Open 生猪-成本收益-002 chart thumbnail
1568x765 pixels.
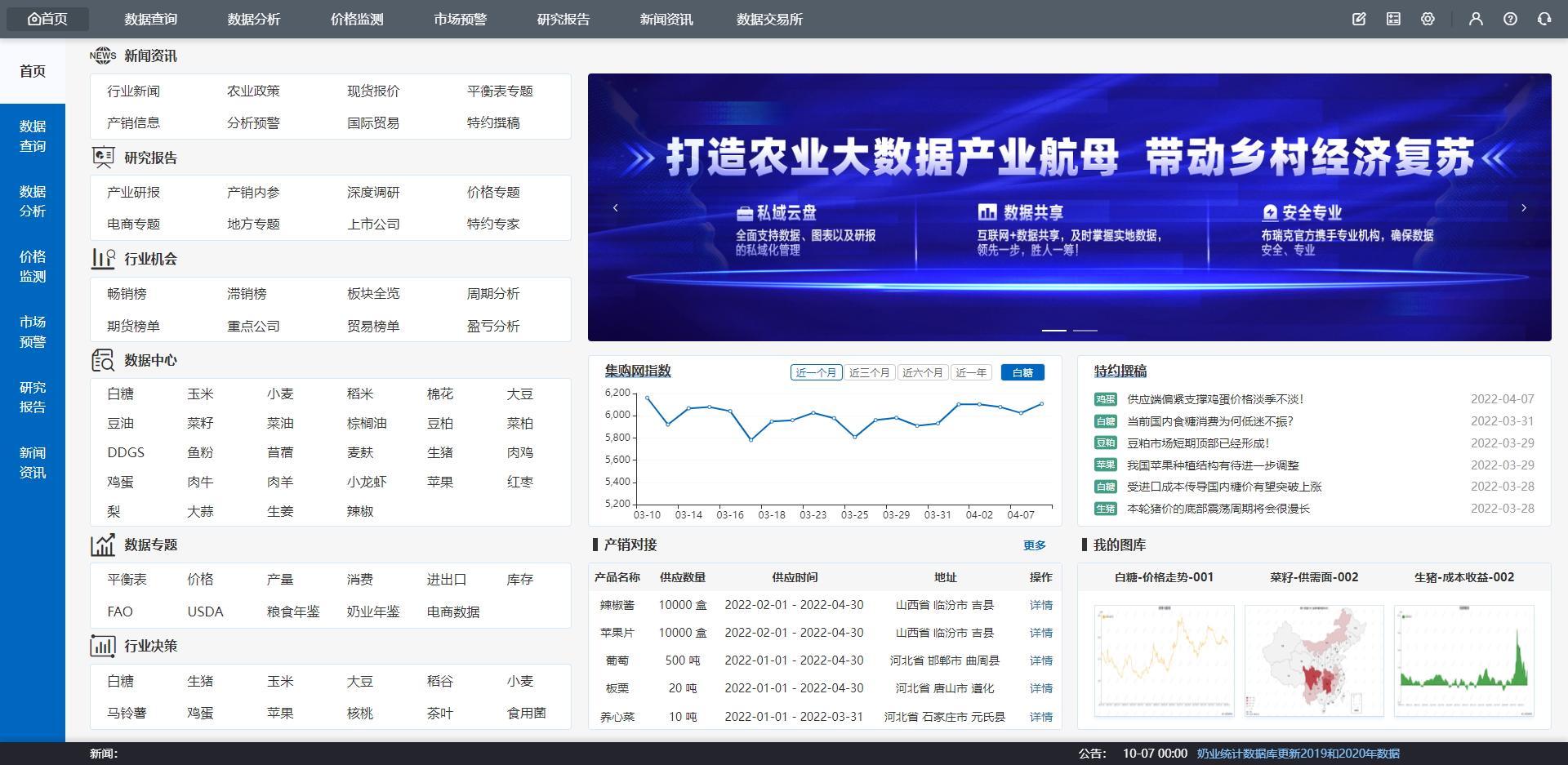click(x=1464, y=660)
